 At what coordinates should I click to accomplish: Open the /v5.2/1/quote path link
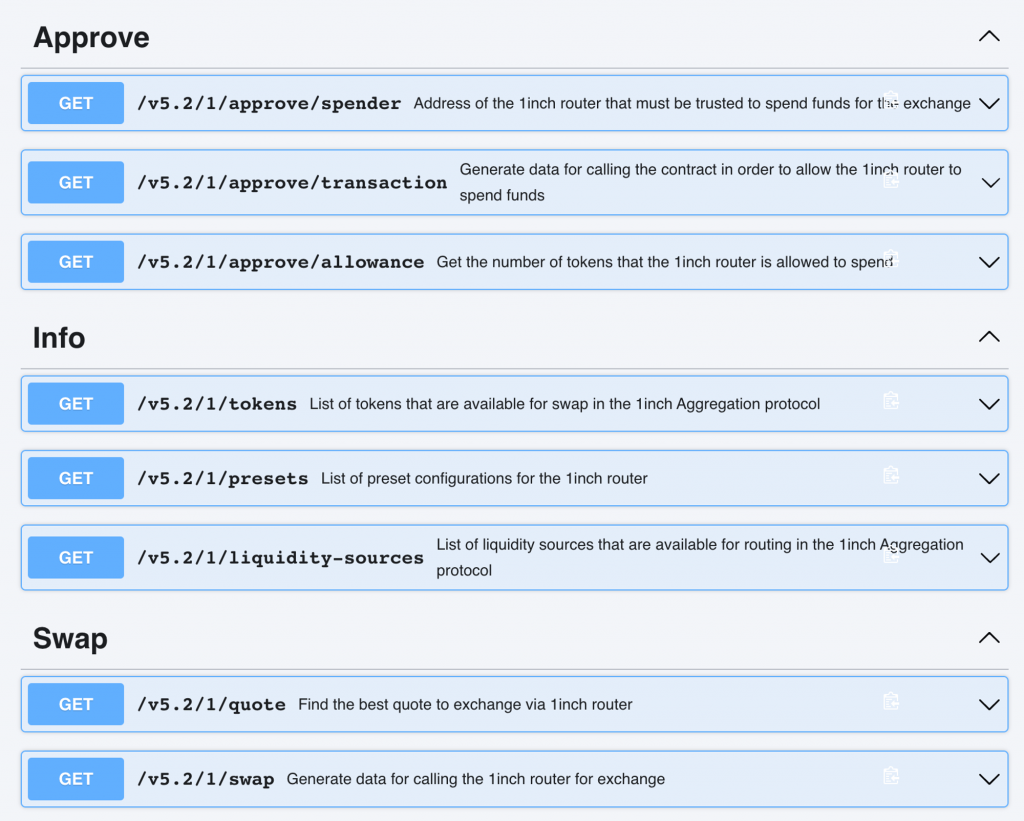point(212,704)
